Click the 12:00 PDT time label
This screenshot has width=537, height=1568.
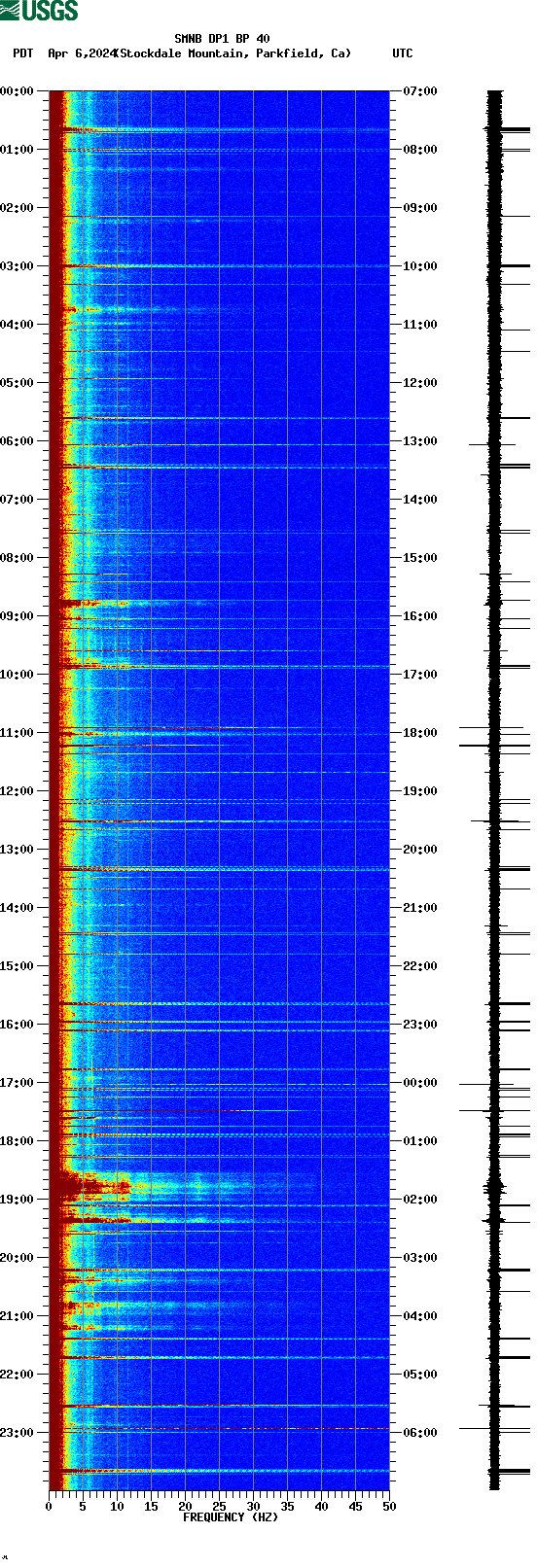(x=18, y=791)
